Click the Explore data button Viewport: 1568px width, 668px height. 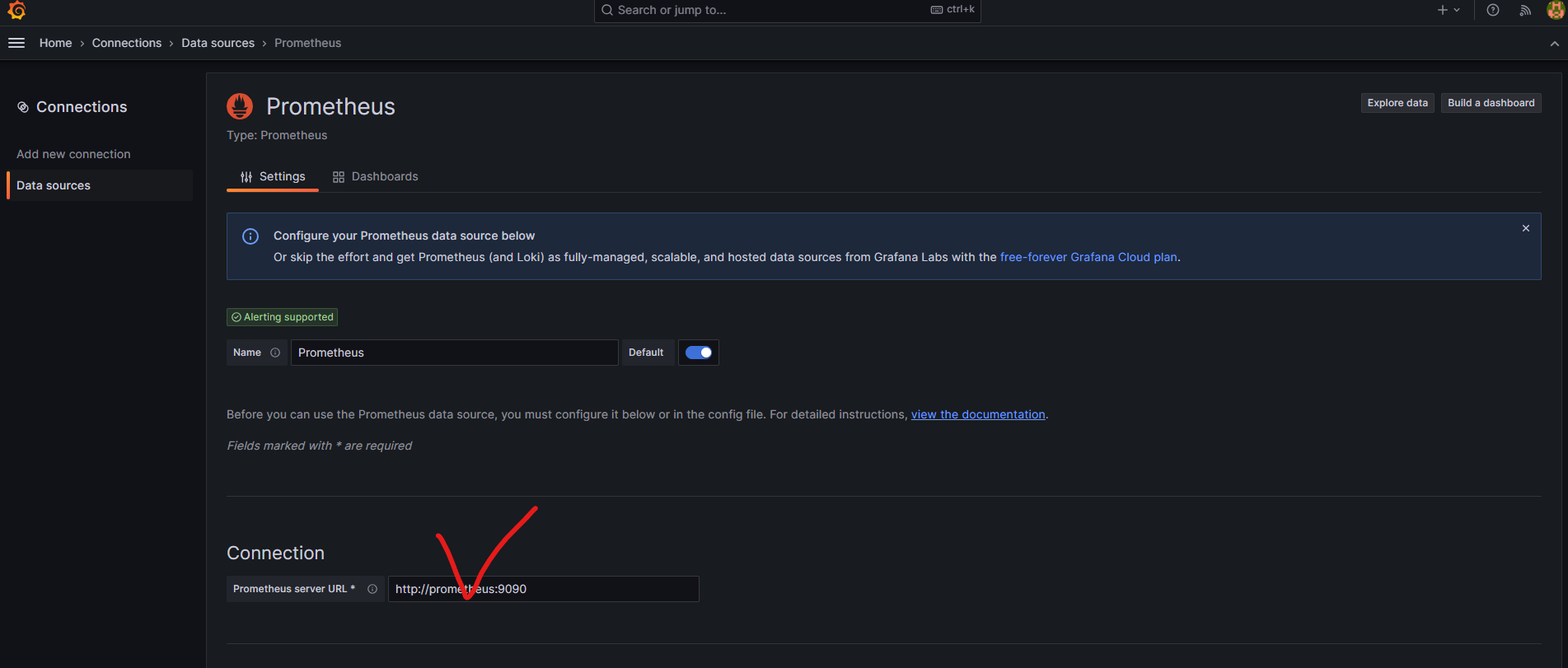tap(1397, 103)
